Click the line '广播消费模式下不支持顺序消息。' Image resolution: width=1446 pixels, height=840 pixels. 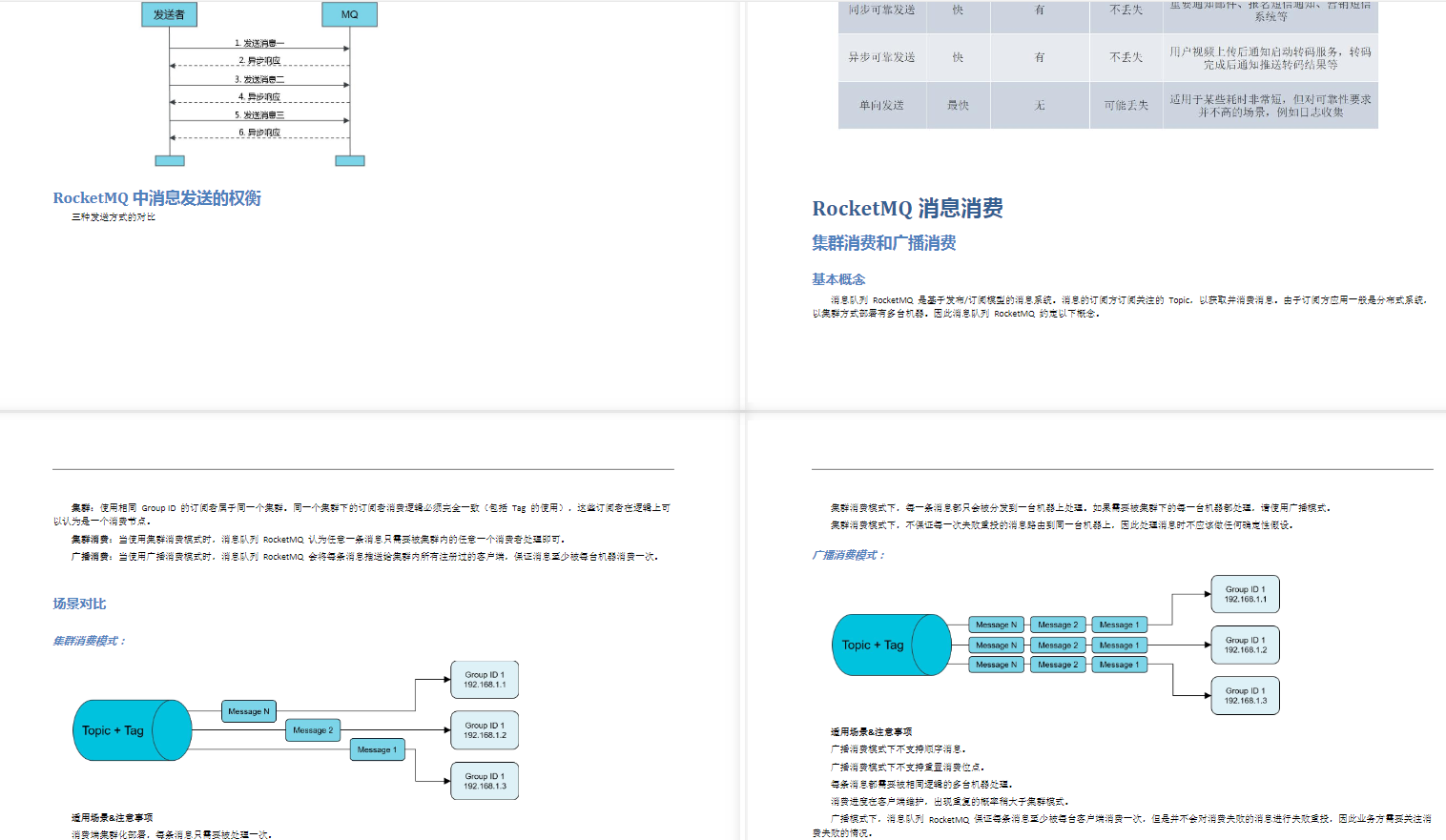tap(899, 749)
